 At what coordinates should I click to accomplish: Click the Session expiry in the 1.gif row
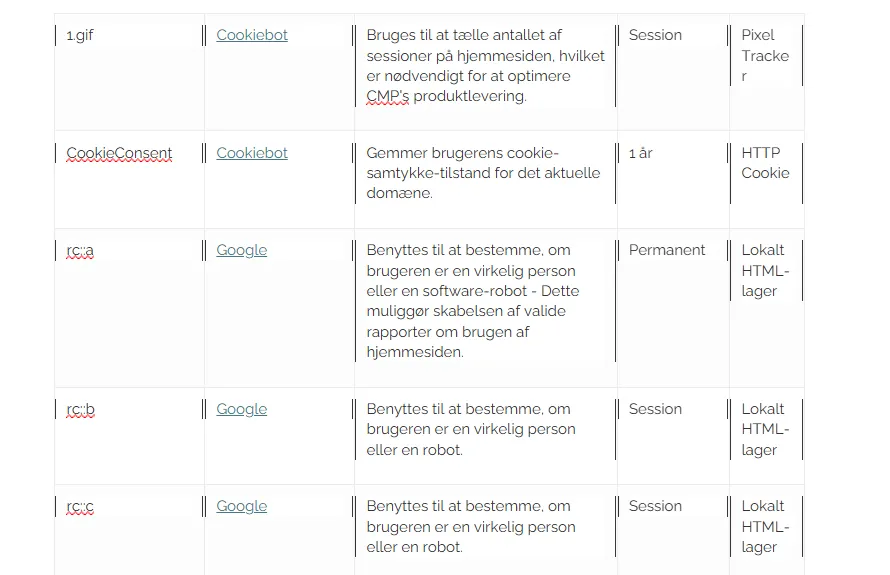tap(655, 35)
